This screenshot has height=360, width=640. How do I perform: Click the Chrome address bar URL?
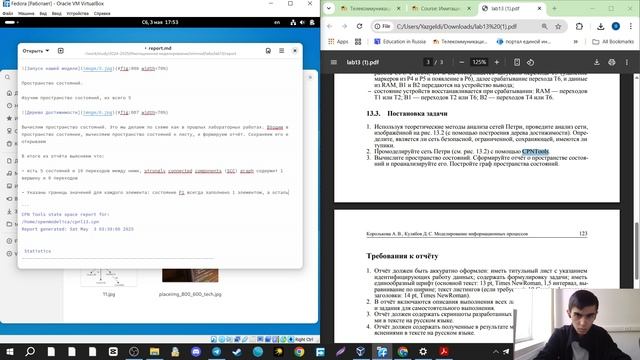[457, 26]
